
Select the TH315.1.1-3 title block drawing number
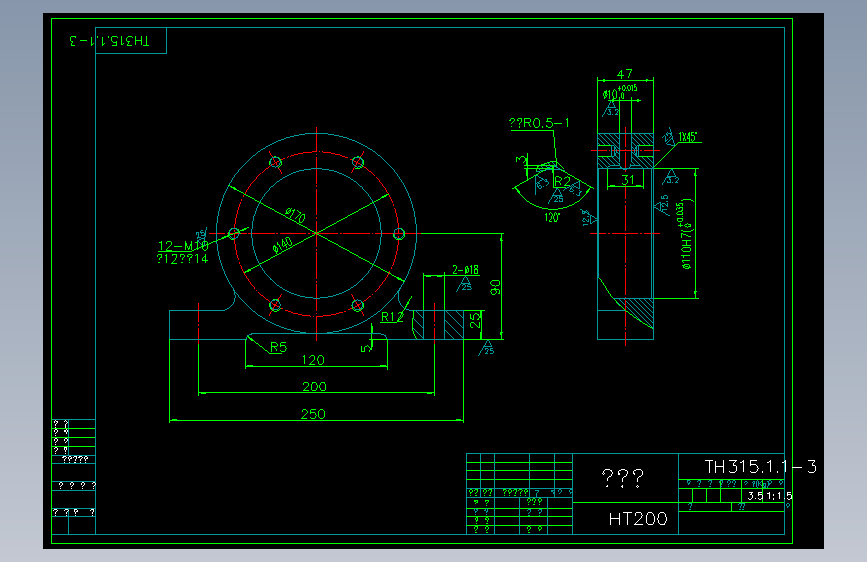(761, 467)
